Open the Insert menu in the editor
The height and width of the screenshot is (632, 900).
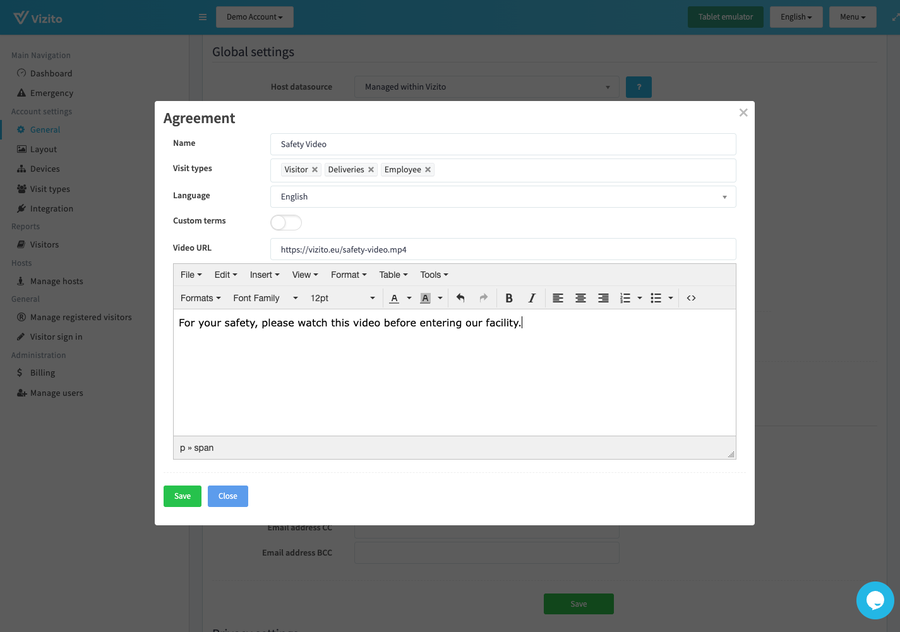coord(262,274)
